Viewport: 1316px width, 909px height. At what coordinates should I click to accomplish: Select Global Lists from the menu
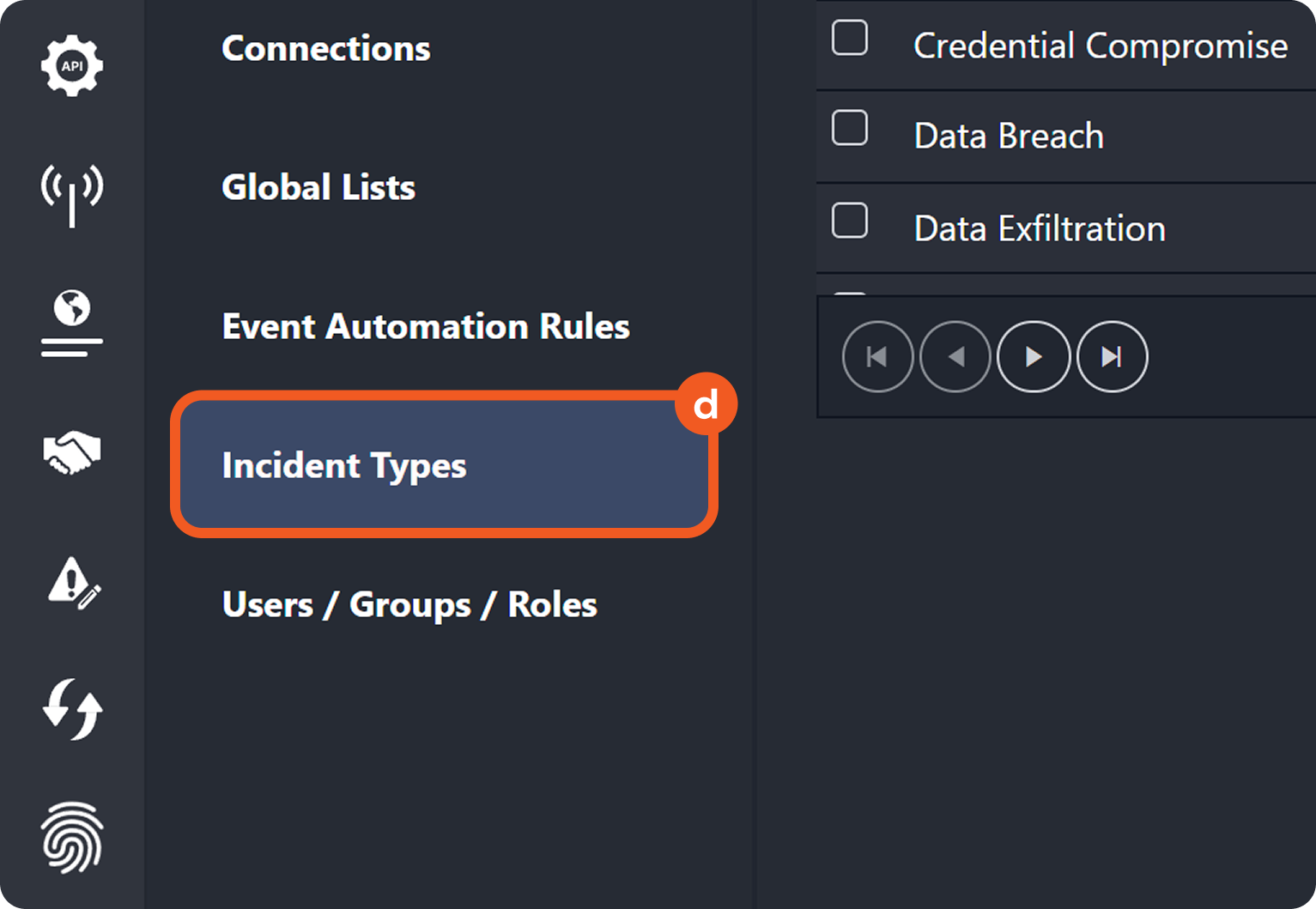pyautogui.click(x=318, y=188)
